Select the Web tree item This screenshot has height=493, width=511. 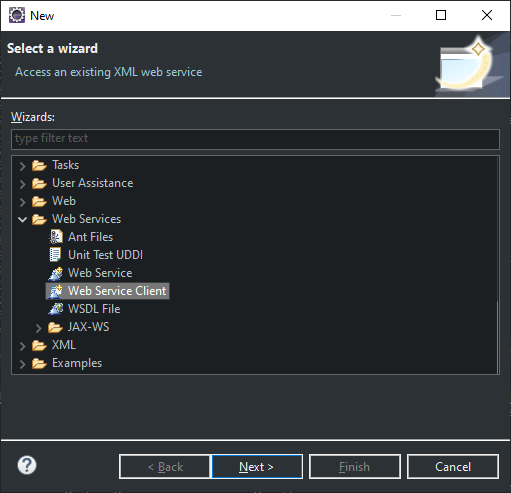pyautogui.click(x=64, y=201)
